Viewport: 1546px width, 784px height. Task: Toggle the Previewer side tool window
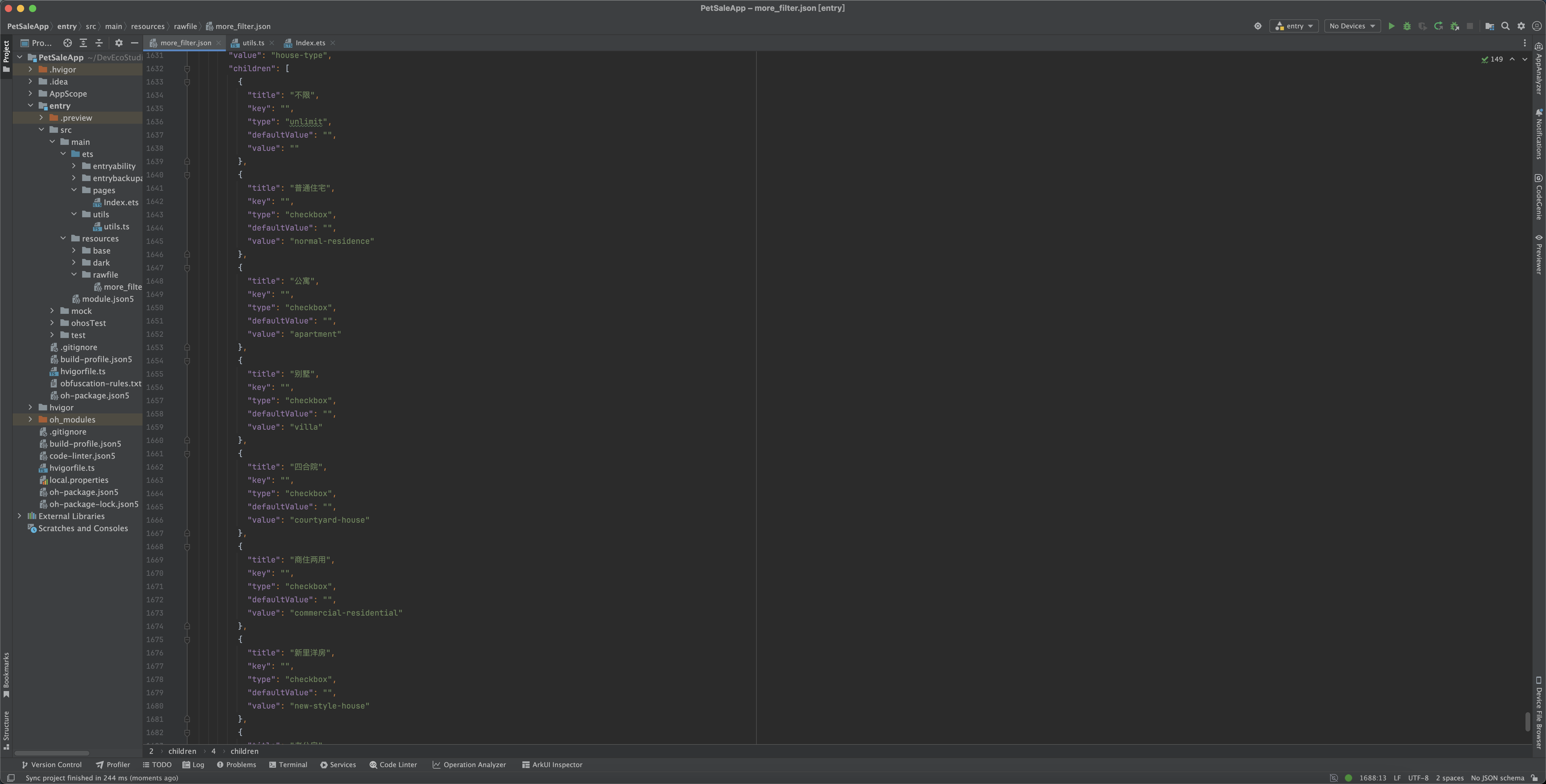tap(1539, 254)
